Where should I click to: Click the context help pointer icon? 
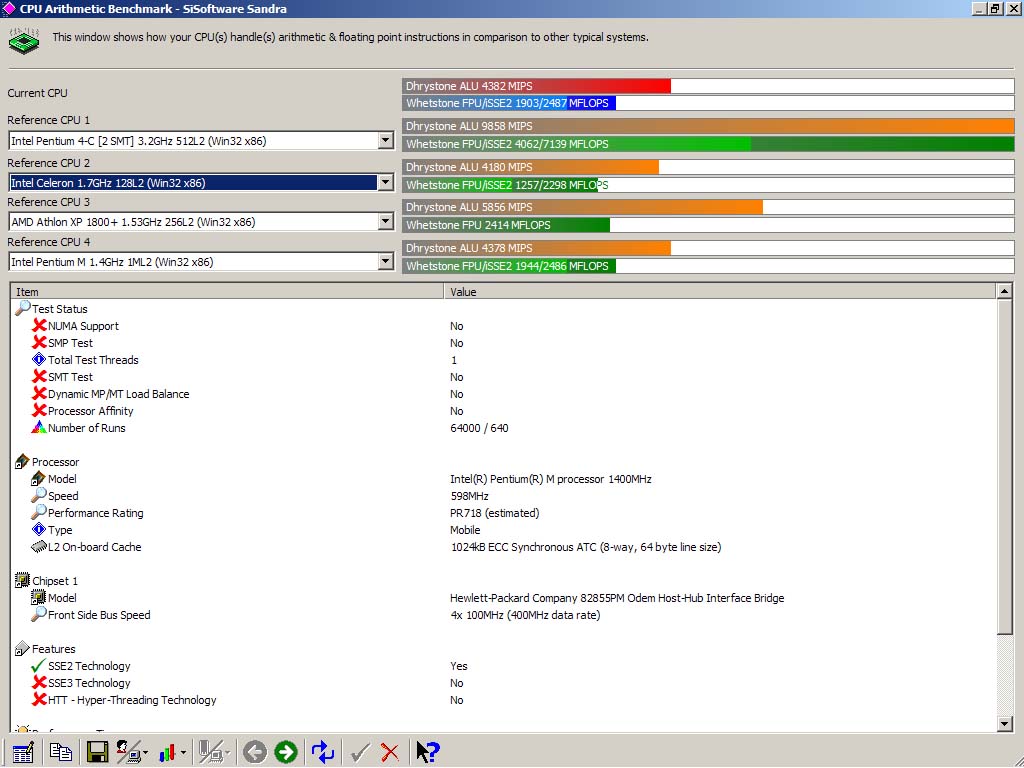(x=428, y=752)
